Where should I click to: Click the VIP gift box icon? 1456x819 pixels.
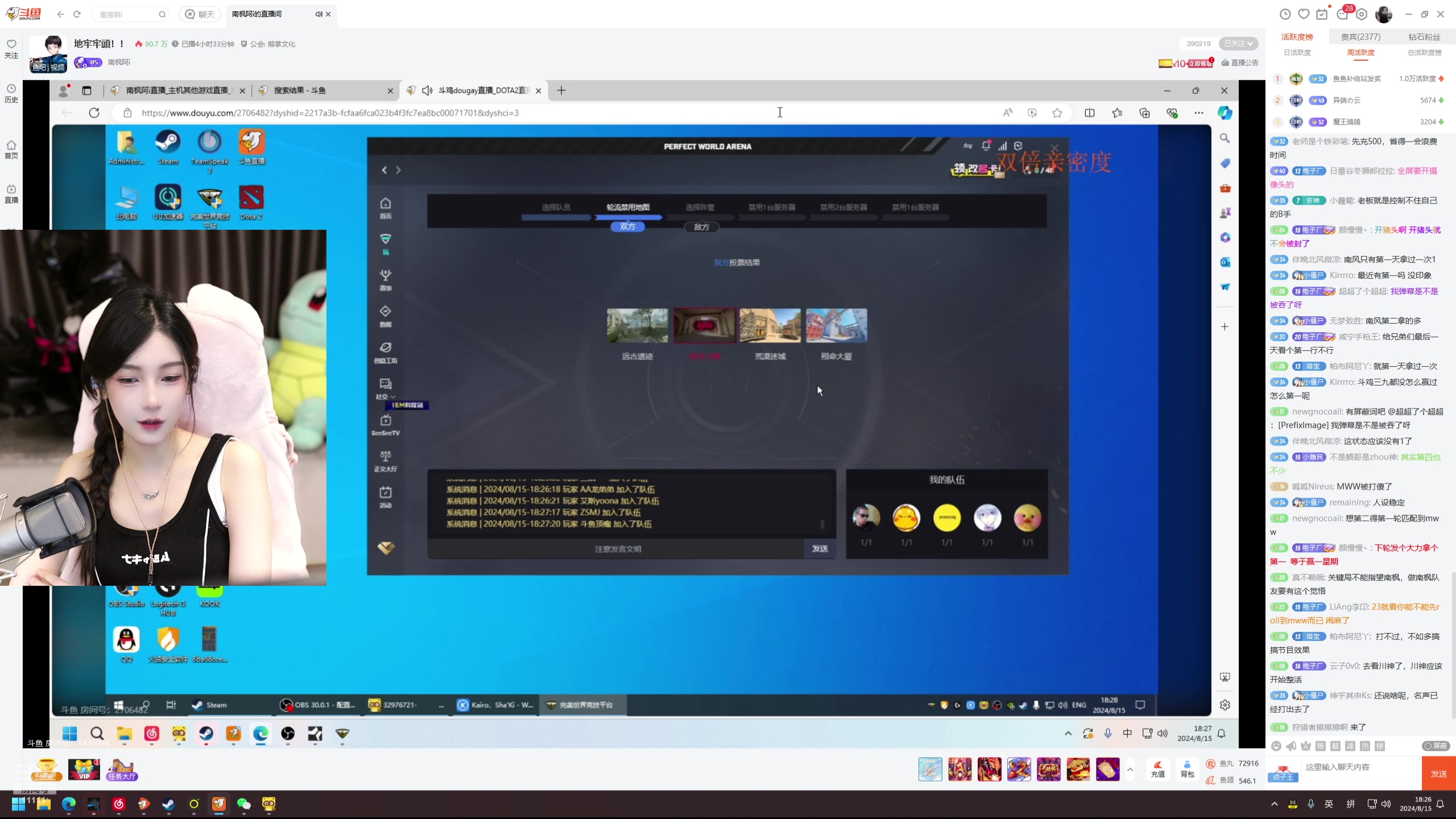click(84, 770)
